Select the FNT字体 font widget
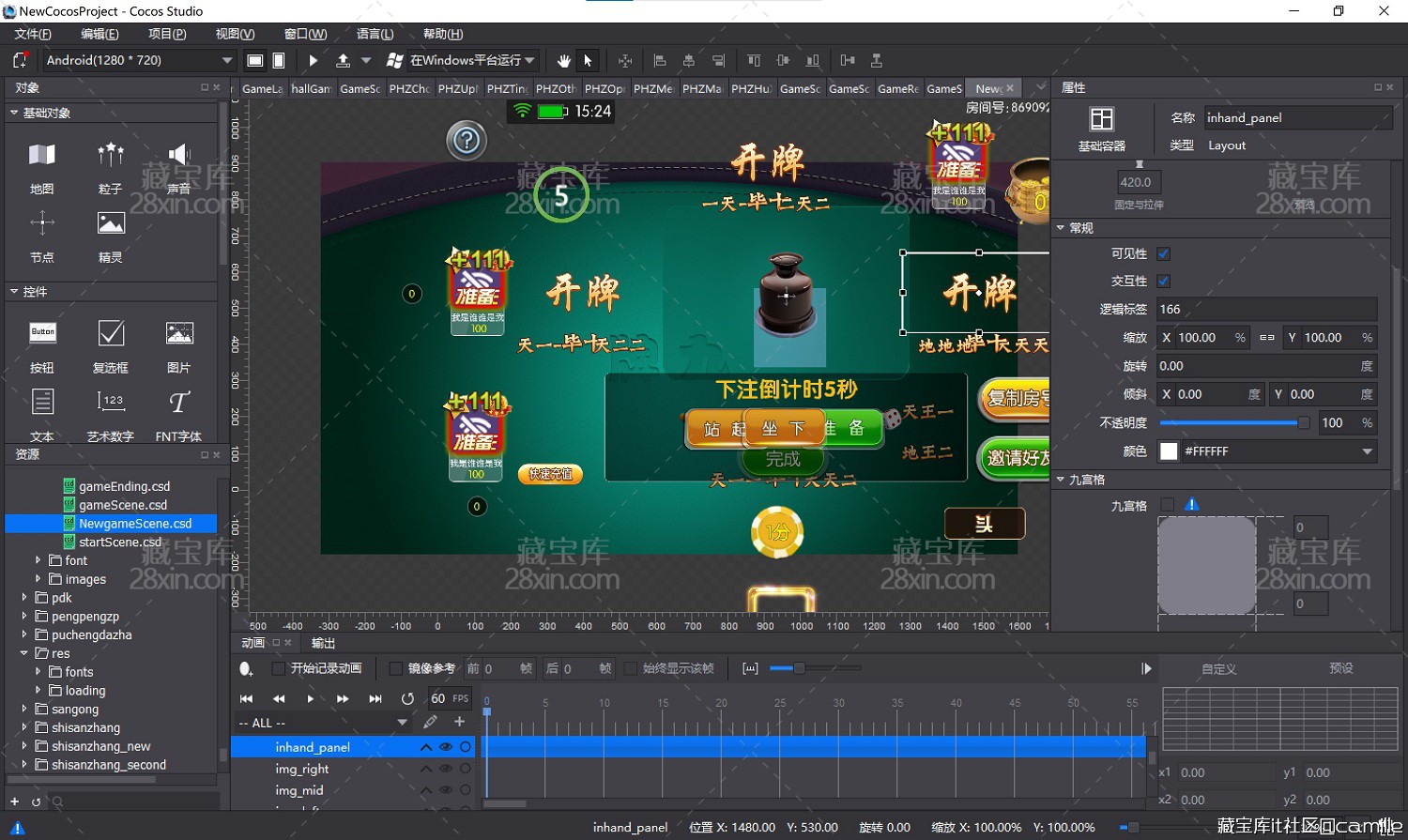Image resolution: width=1408 pixels, height=840 pixels. (x=179, y=414)
